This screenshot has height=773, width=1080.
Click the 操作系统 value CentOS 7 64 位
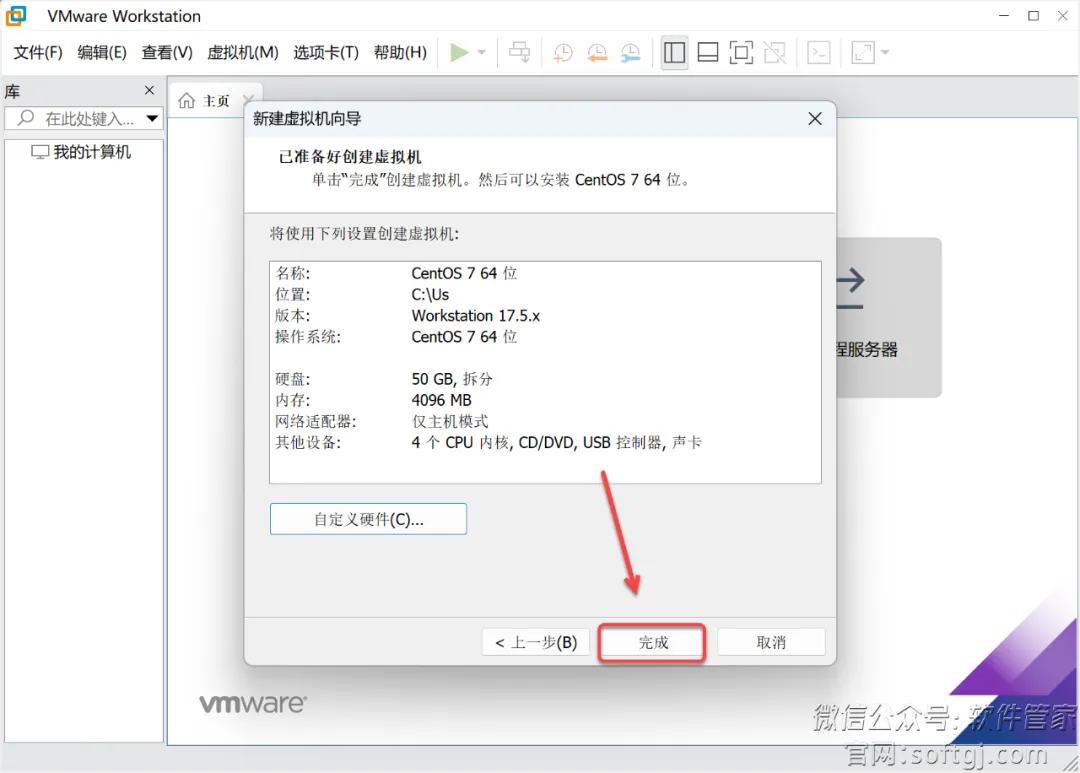pyautogui.click(x=464, y=337)
